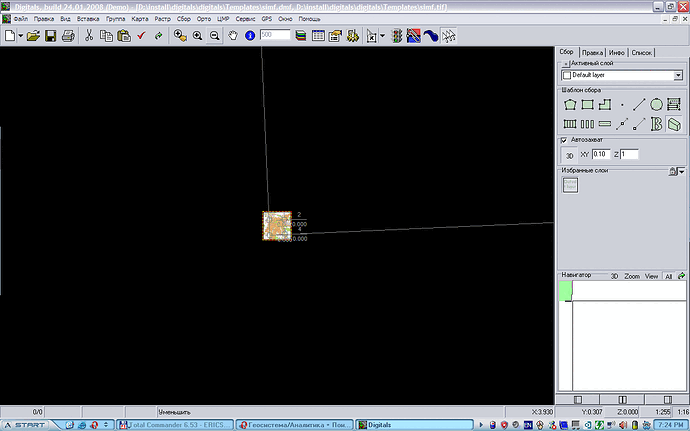Viewport: 690px width, 431px height.
Task: Open the Группа menu
Action: click(x=115, y=19)
